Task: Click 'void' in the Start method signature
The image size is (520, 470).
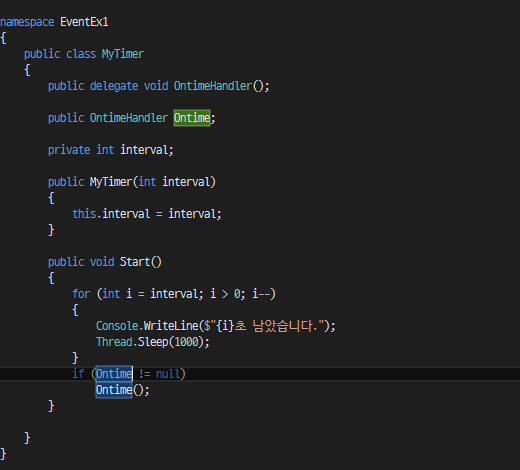Action: point(102,262)
